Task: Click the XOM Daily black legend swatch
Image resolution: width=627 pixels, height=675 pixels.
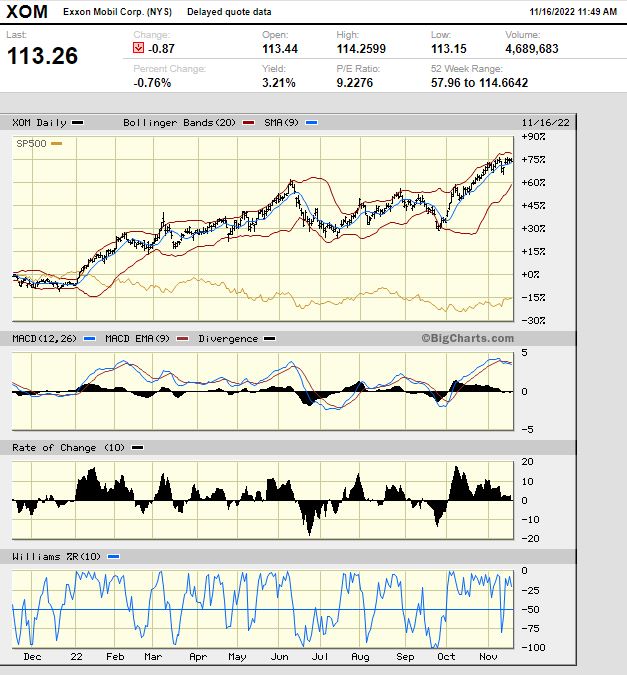Action: pyautogui.click(x=77, y=123)
